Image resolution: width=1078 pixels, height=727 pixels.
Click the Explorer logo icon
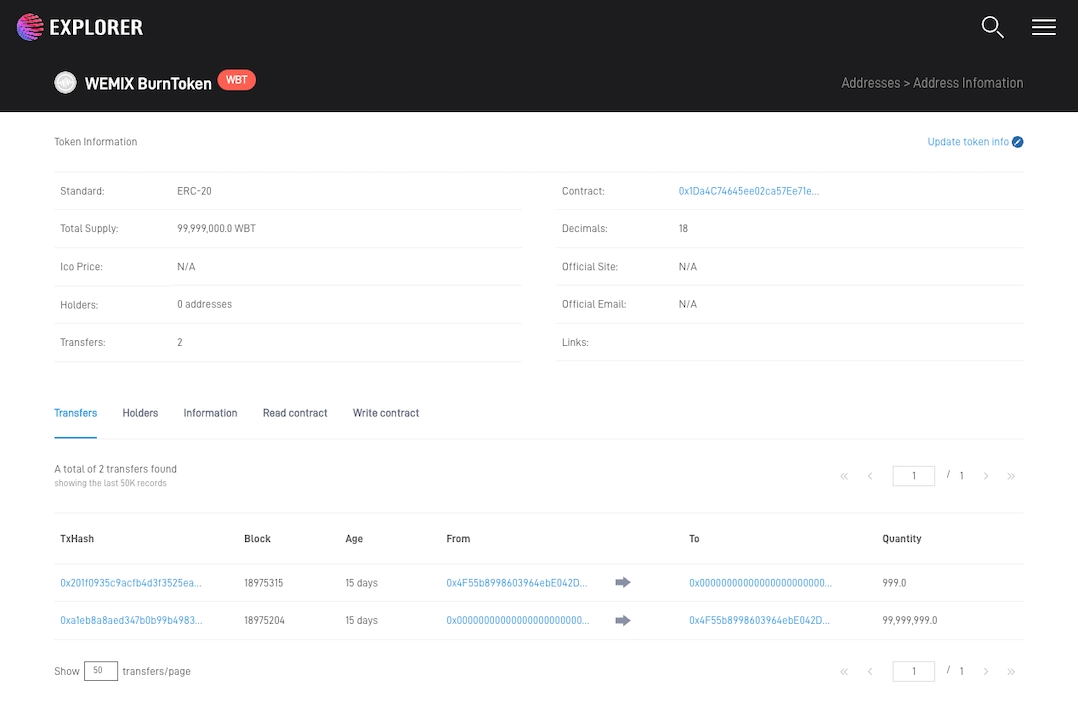click(31, 27)
